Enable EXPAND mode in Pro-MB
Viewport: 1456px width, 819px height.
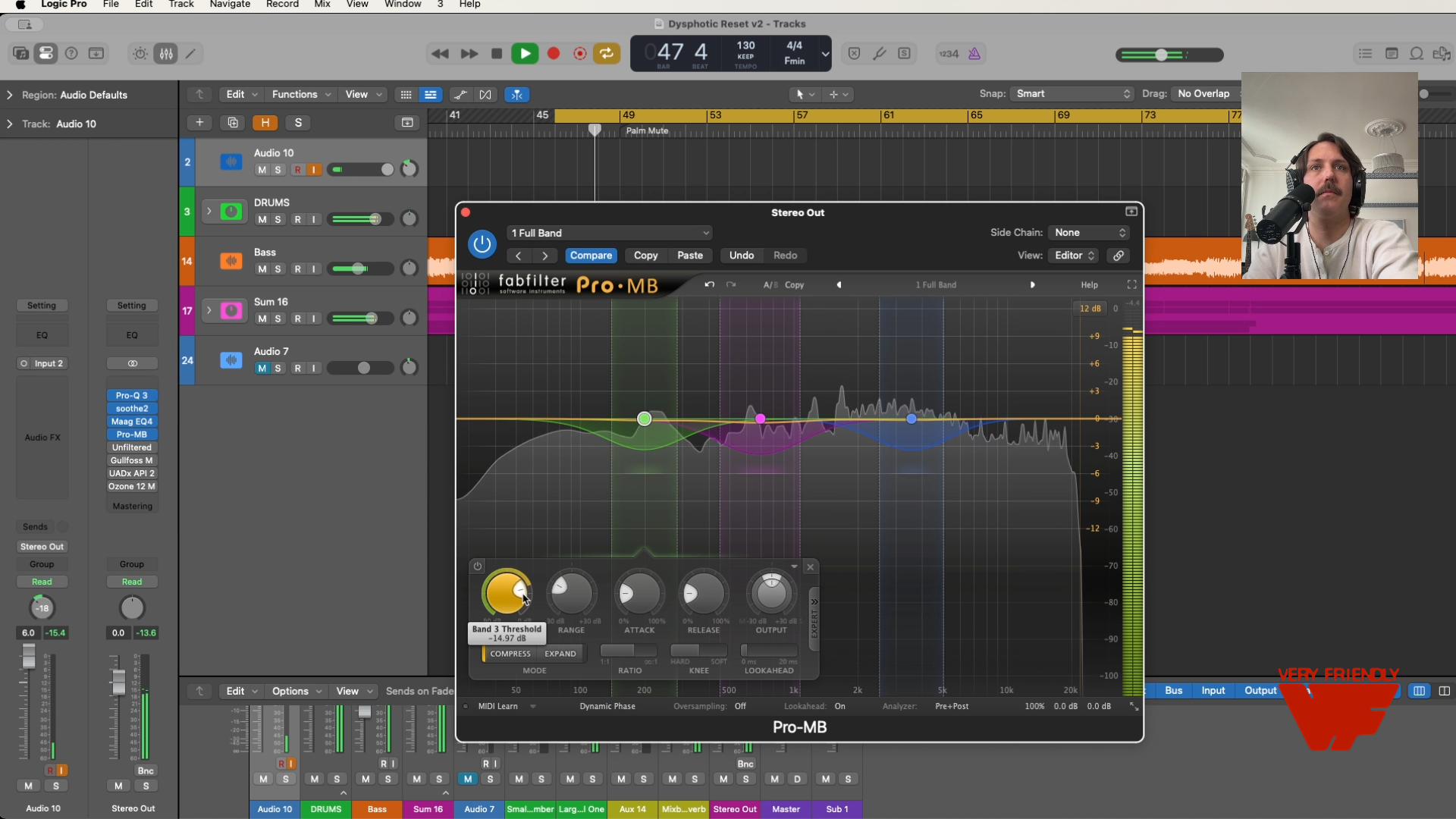[x=560, y=654]
